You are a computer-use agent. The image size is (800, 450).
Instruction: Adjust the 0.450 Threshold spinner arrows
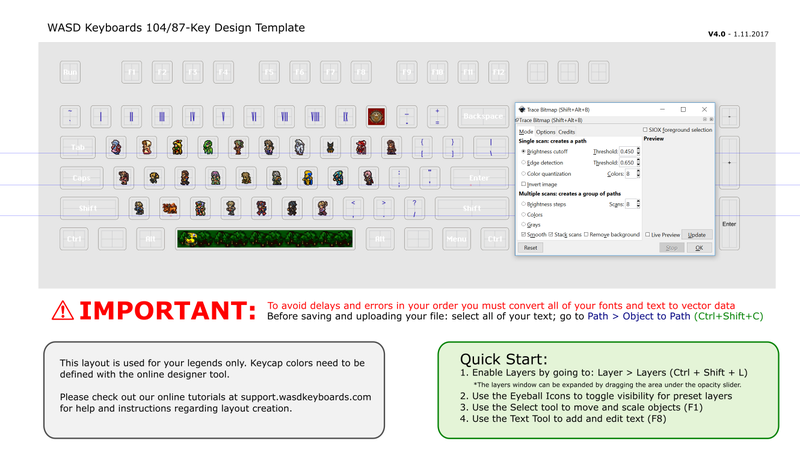638,152
